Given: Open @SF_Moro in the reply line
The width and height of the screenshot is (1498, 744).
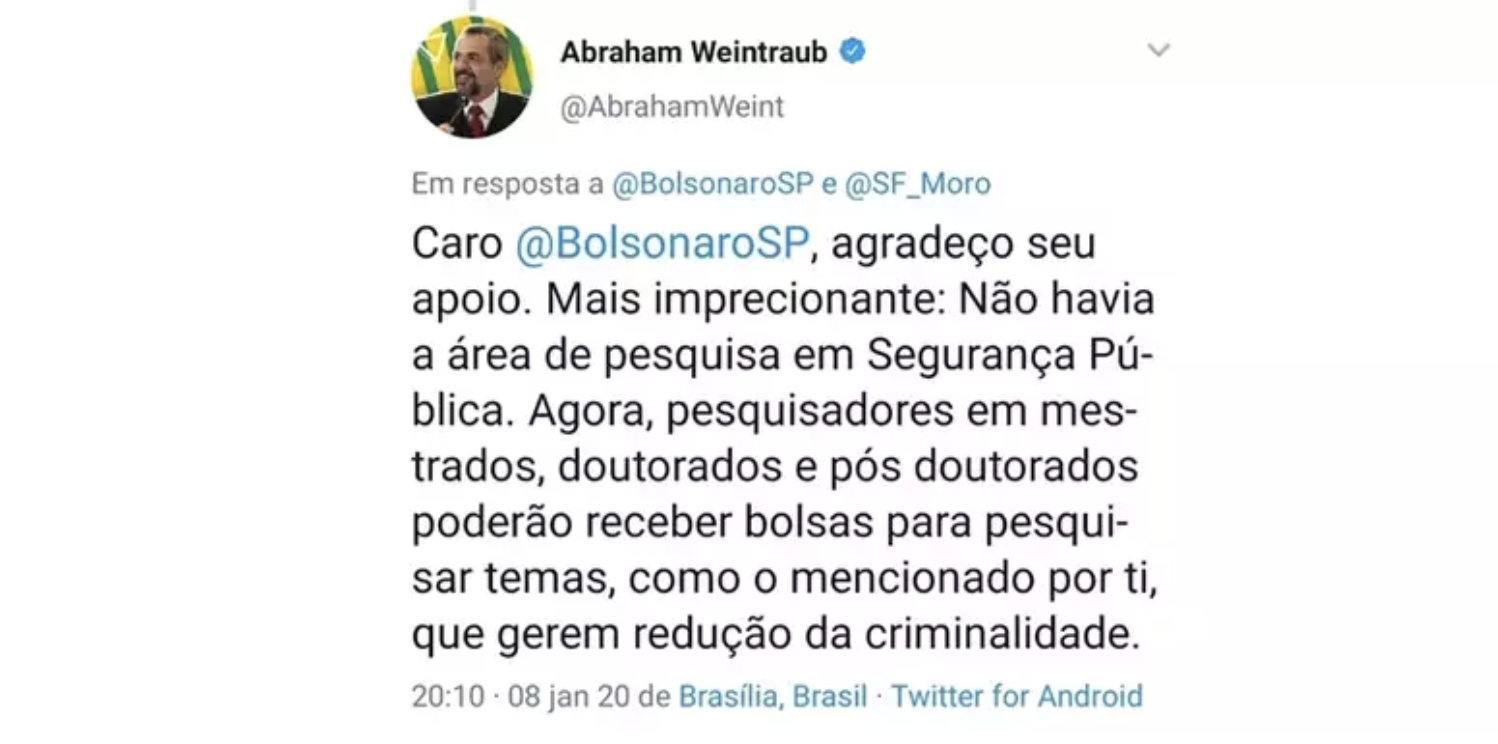Looking at the screenshot, I should 917,184.
